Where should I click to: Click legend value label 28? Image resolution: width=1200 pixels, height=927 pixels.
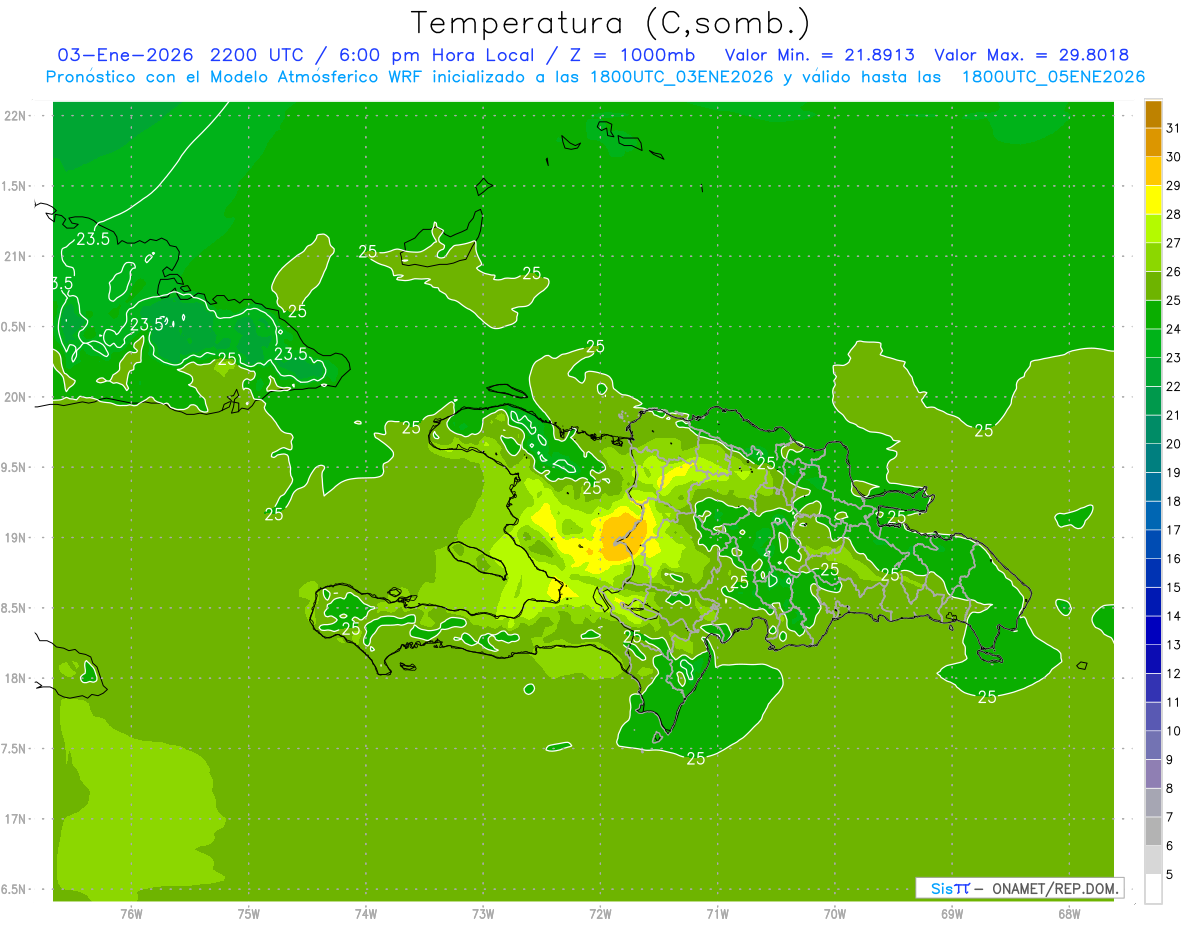point(1173,214)
